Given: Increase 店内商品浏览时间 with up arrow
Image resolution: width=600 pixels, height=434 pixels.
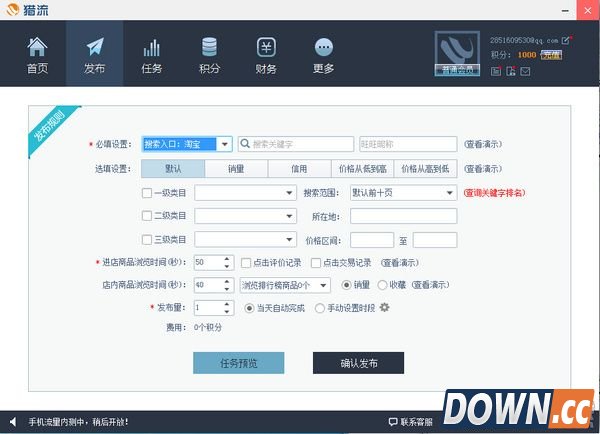Looking at the screenshot, I should [x=227, y=281].
